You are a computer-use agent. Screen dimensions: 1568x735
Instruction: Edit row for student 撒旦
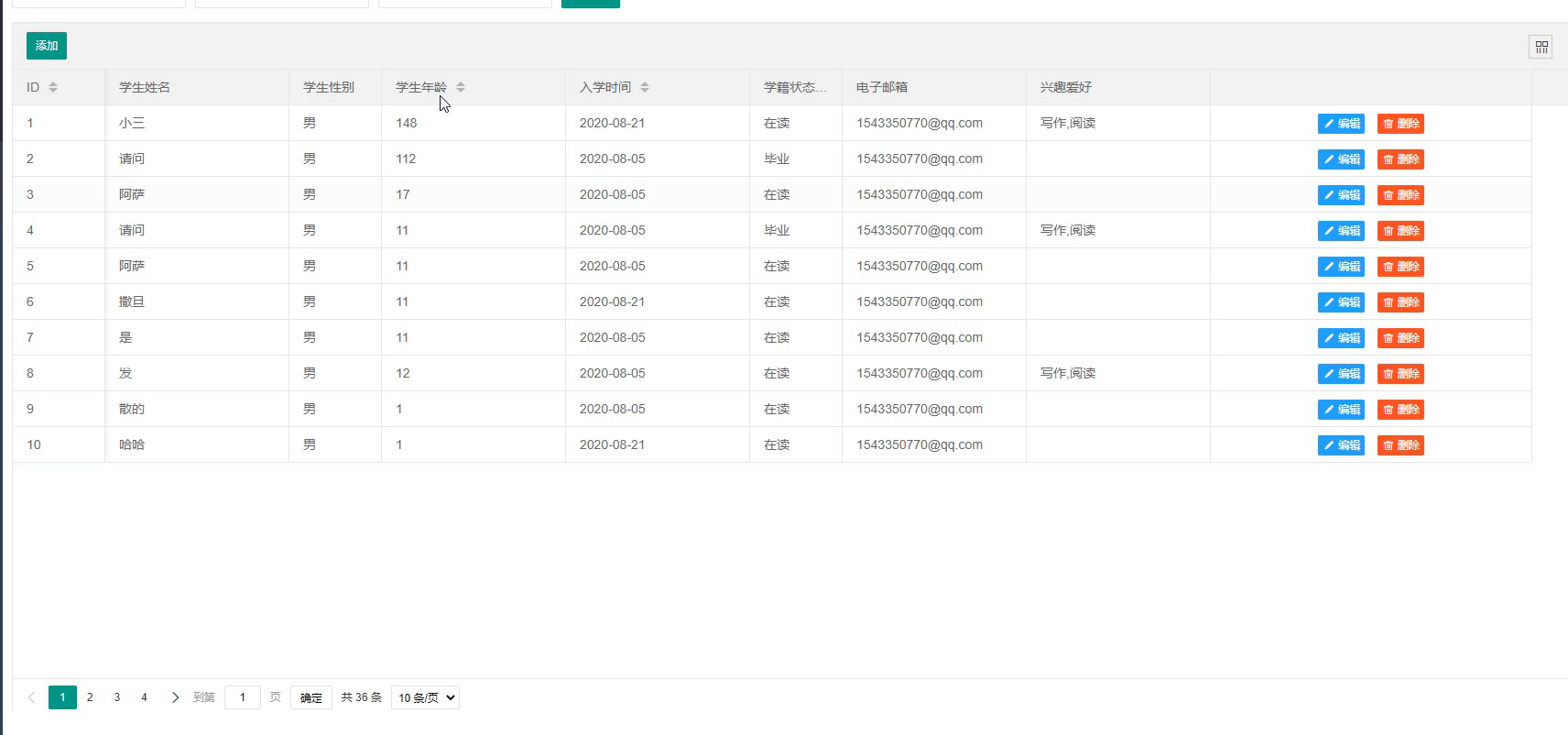(x=1341, y=302)
